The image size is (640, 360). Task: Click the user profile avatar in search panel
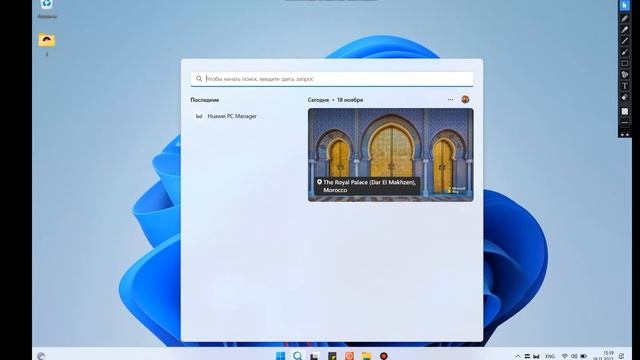465,100
